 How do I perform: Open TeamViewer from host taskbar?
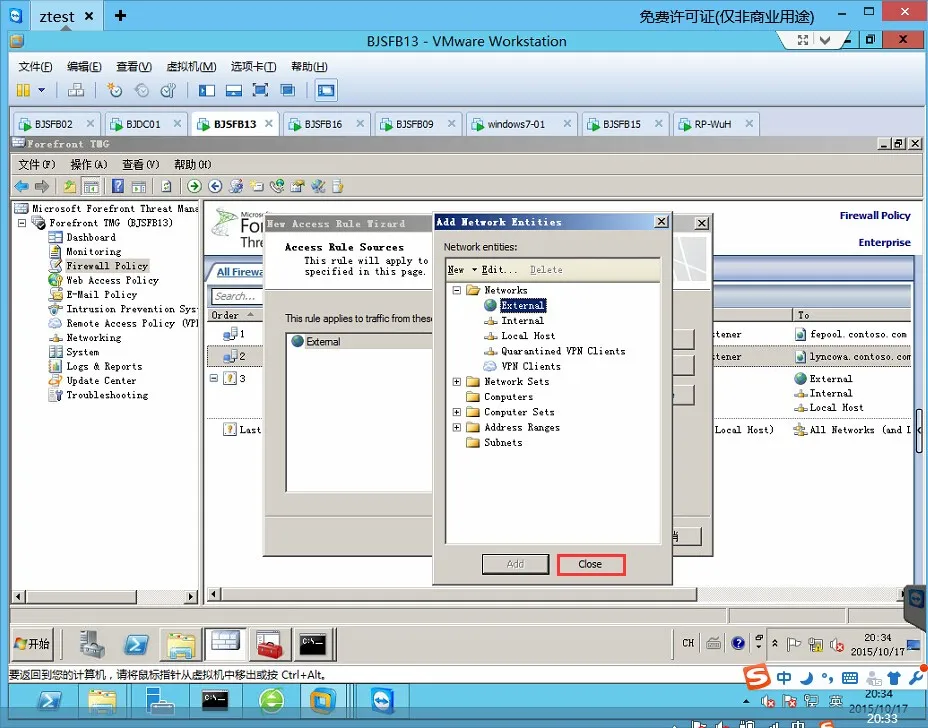(x=384, y=701)
